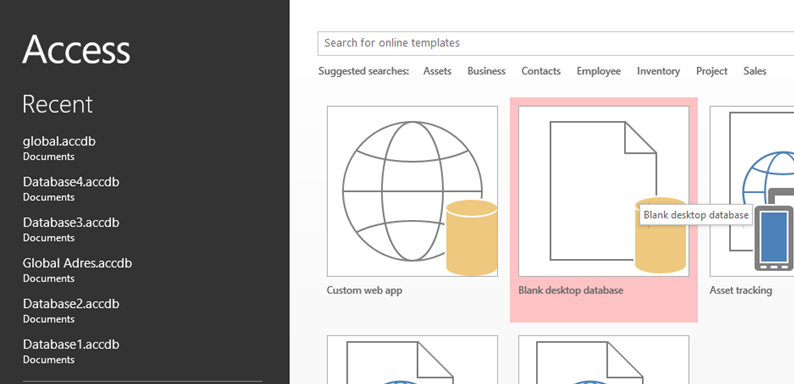Screen dimensions: 794x384
Task: Click the template thumbnail below Blank desktop database
Action: [604, 360]
